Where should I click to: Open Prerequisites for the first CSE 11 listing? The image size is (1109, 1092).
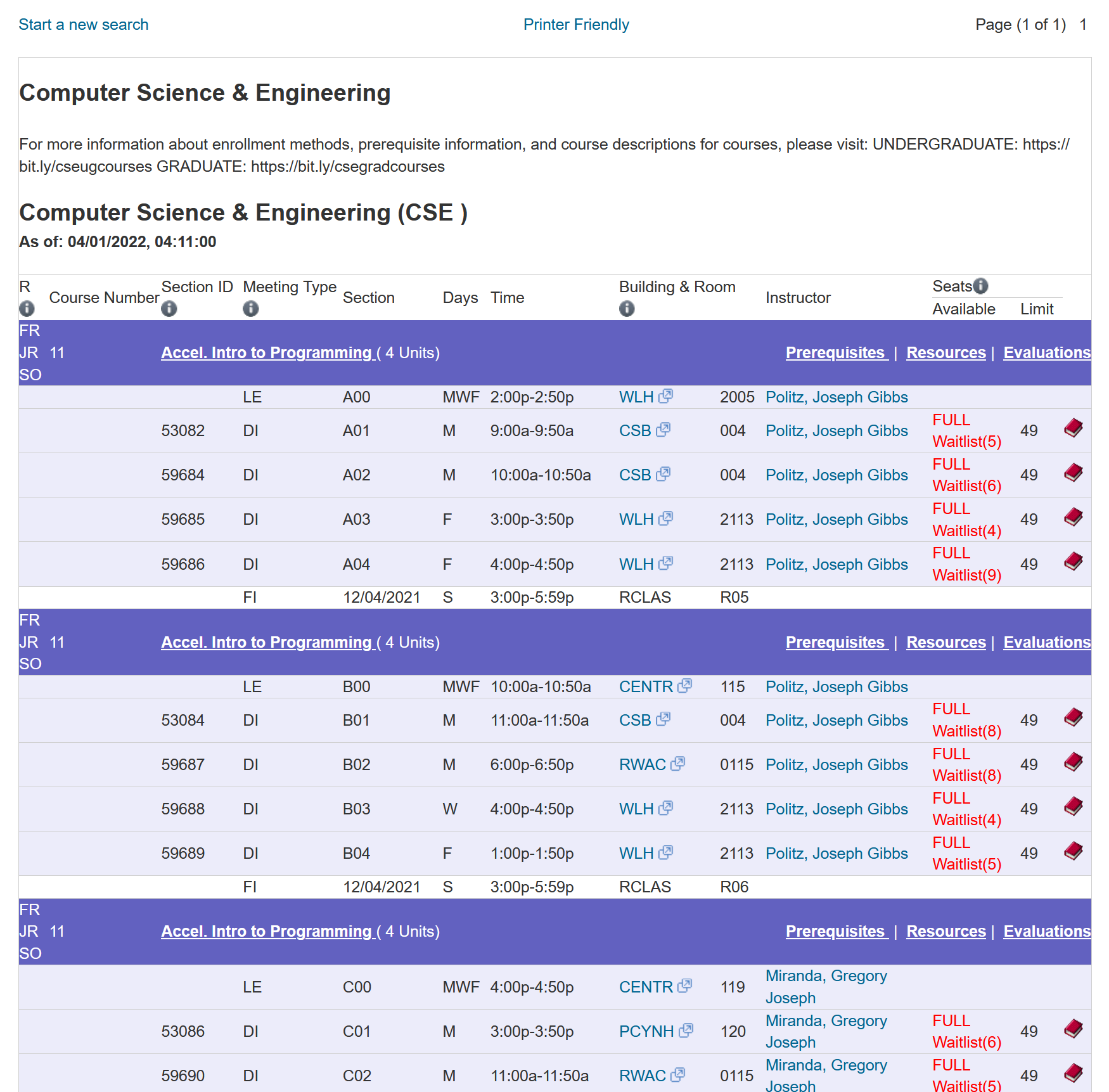(835, 353)
